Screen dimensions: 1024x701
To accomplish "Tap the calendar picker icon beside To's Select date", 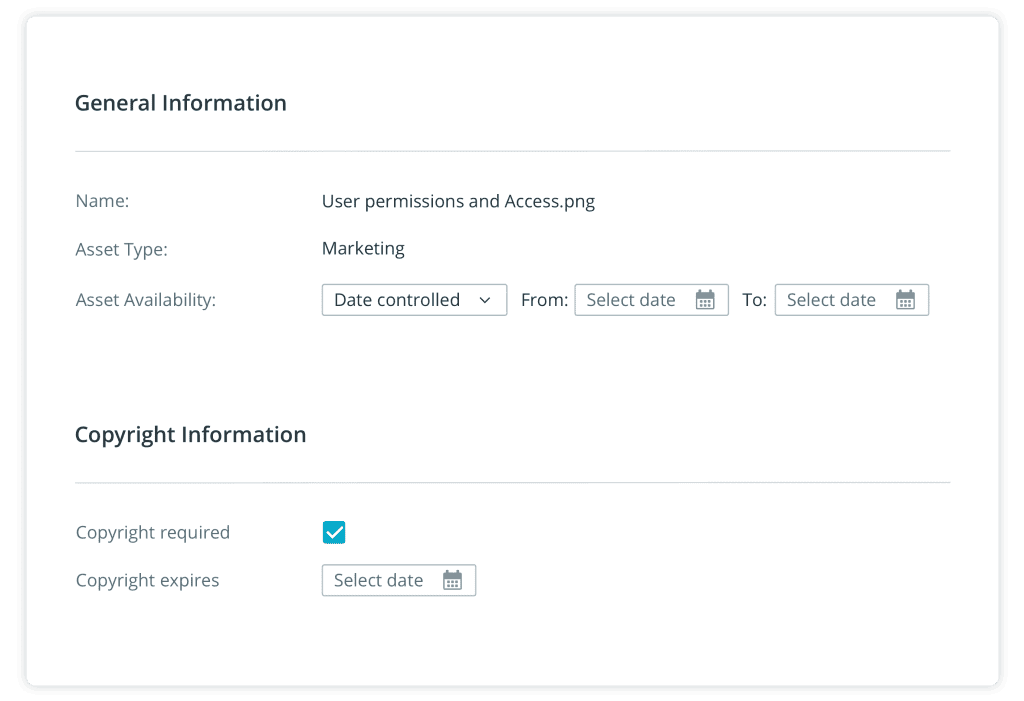I will (907, 299).
